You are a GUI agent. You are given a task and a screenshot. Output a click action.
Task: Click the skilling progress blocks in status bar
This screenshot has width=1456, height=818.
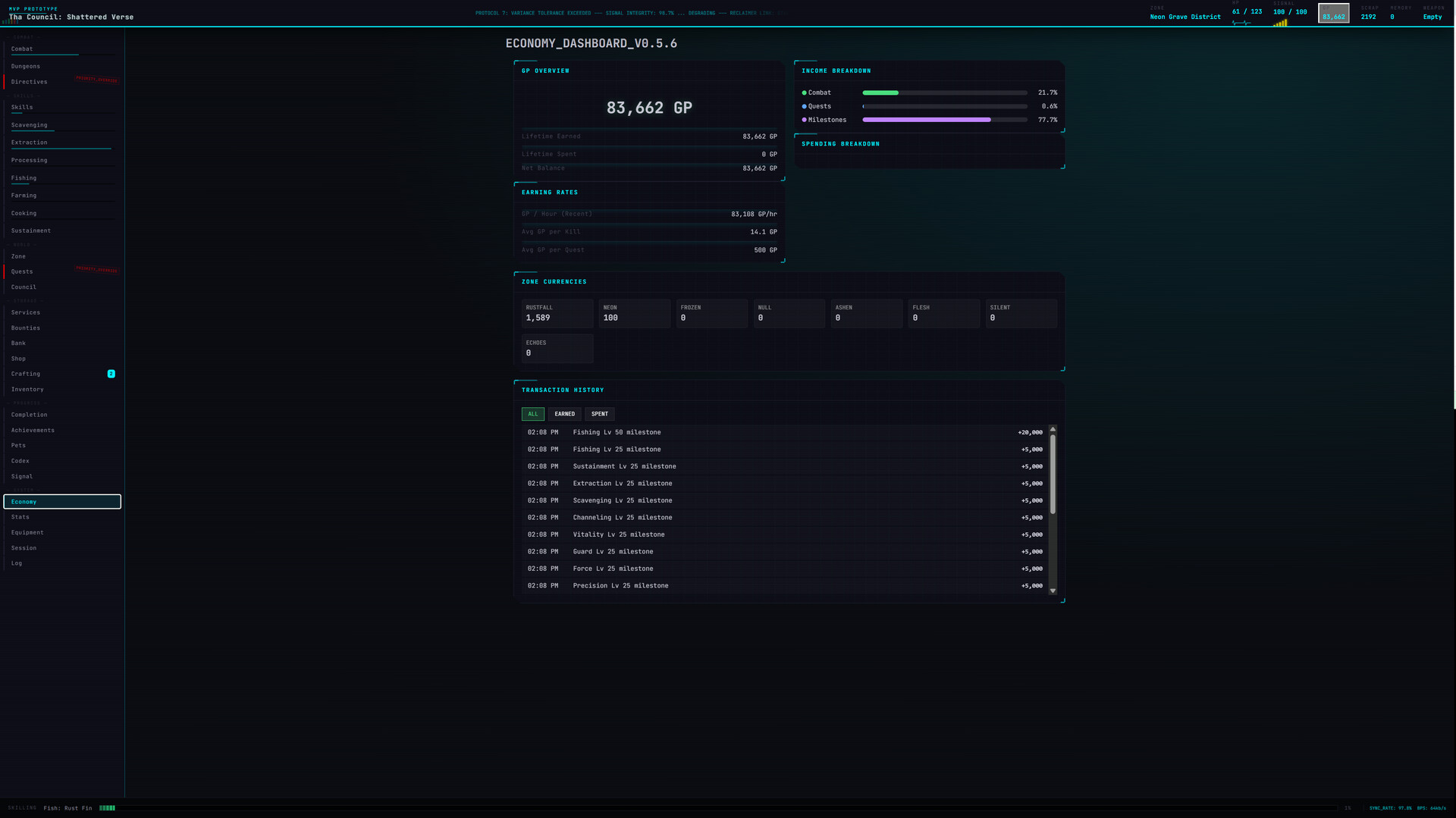click(x=107, y=808)
